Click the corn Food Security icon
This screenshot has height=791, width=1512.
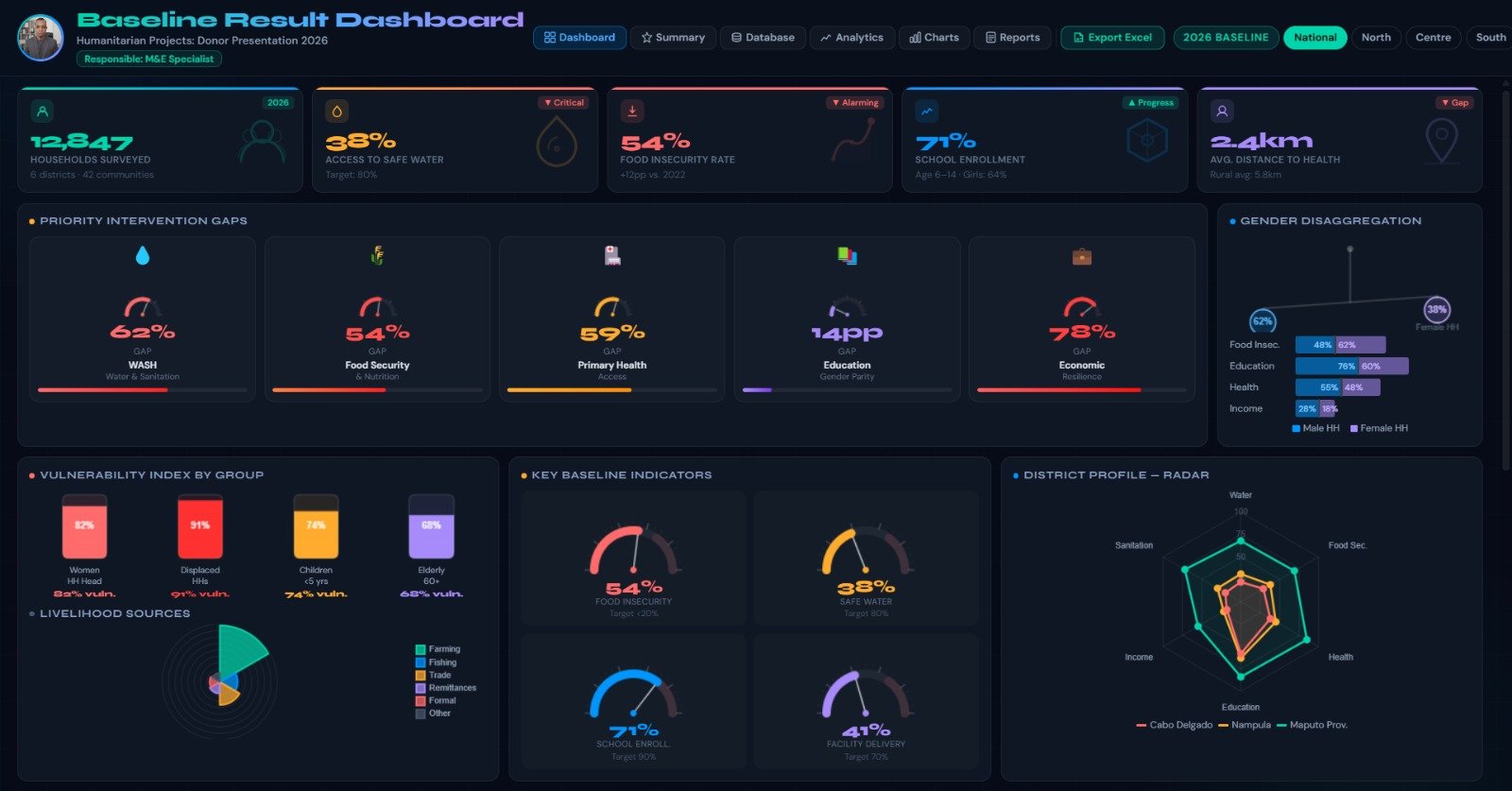coord(377,255)
